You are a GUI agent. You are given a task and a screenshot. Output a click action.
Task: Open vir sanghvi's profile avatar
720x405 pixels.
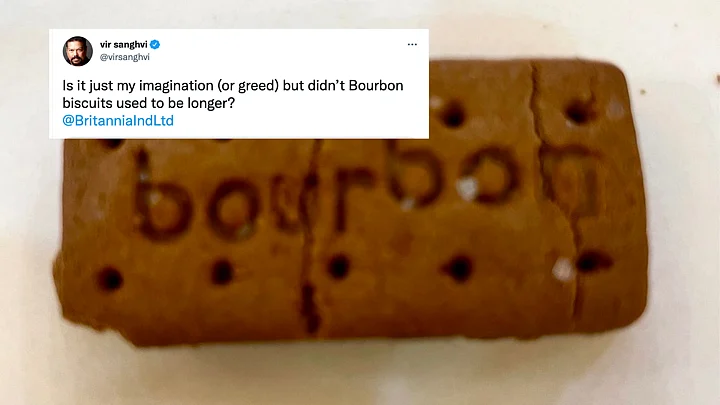78,51
